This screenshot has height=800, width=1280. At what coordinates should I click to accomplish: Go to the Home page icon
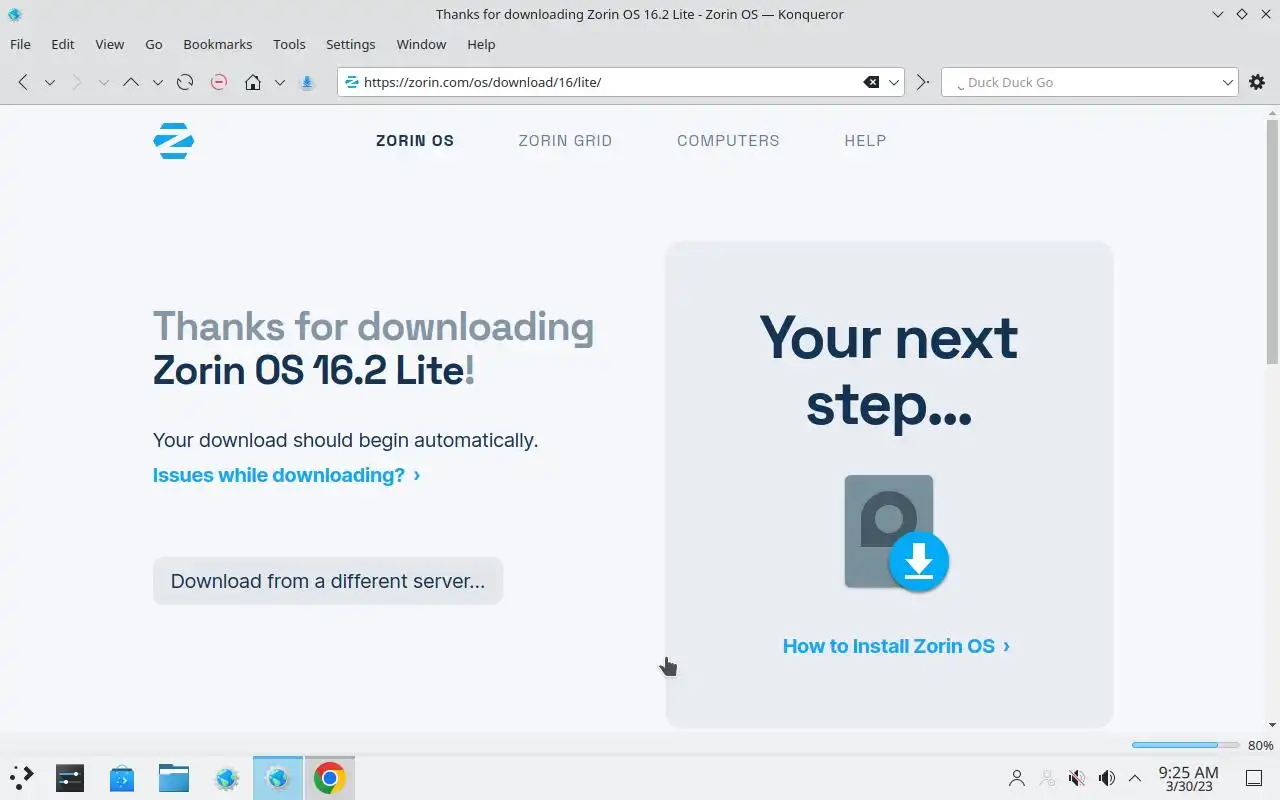point(253,82)
